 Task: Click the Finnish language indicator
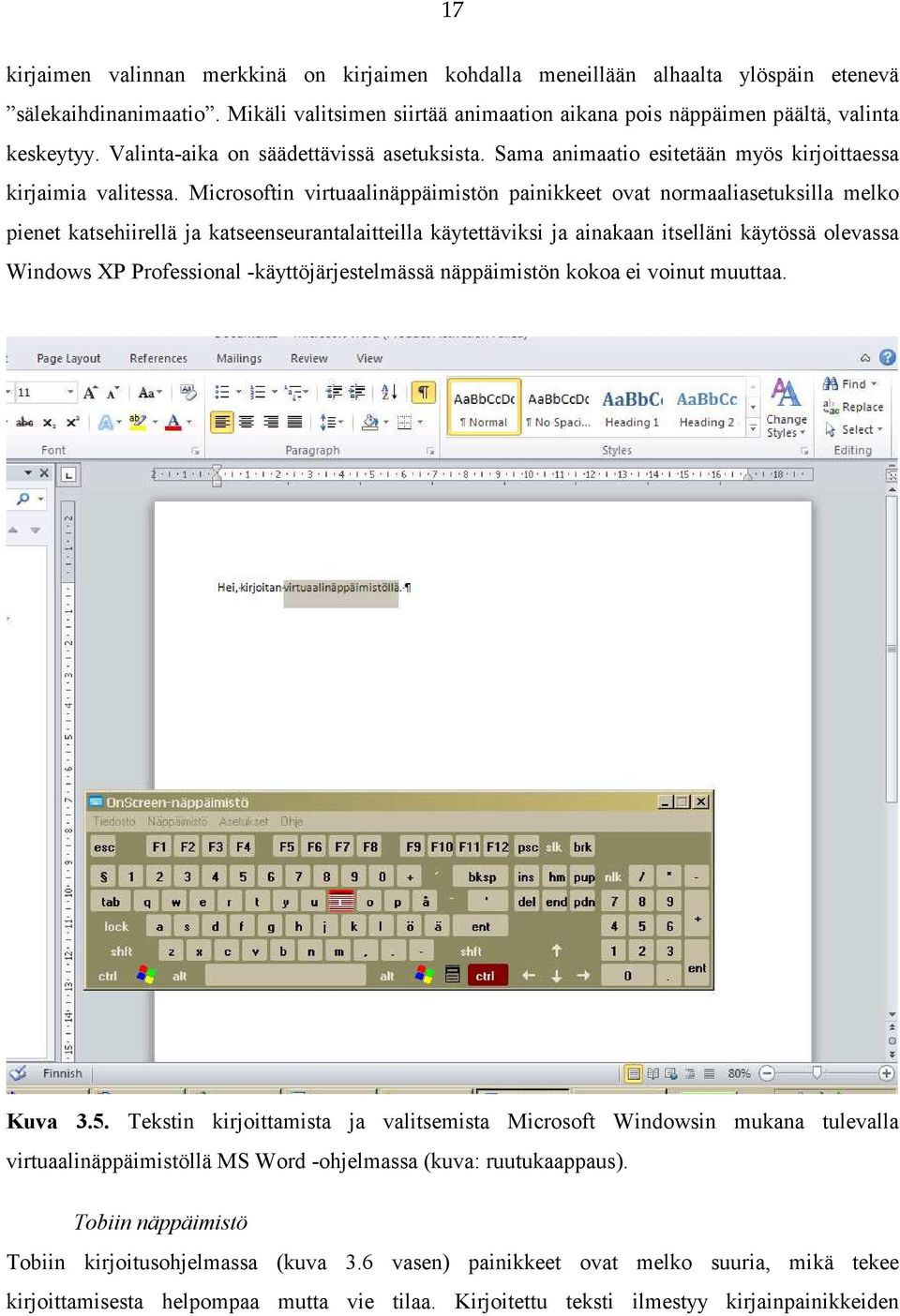pyautogui.click(x=62, y=1073)
